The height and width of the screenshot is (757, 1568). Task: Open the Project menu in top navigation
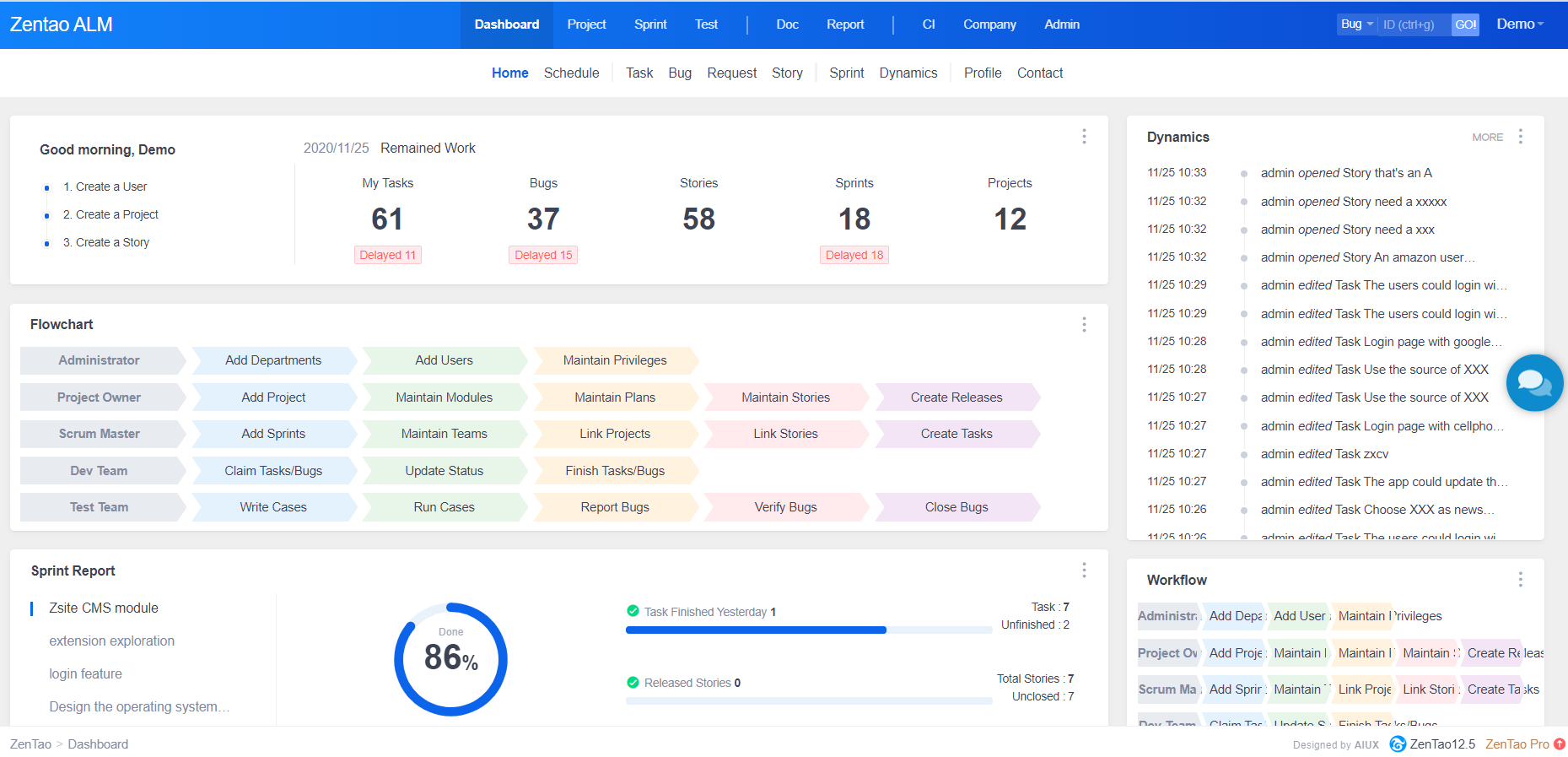[x=586, y=24]
